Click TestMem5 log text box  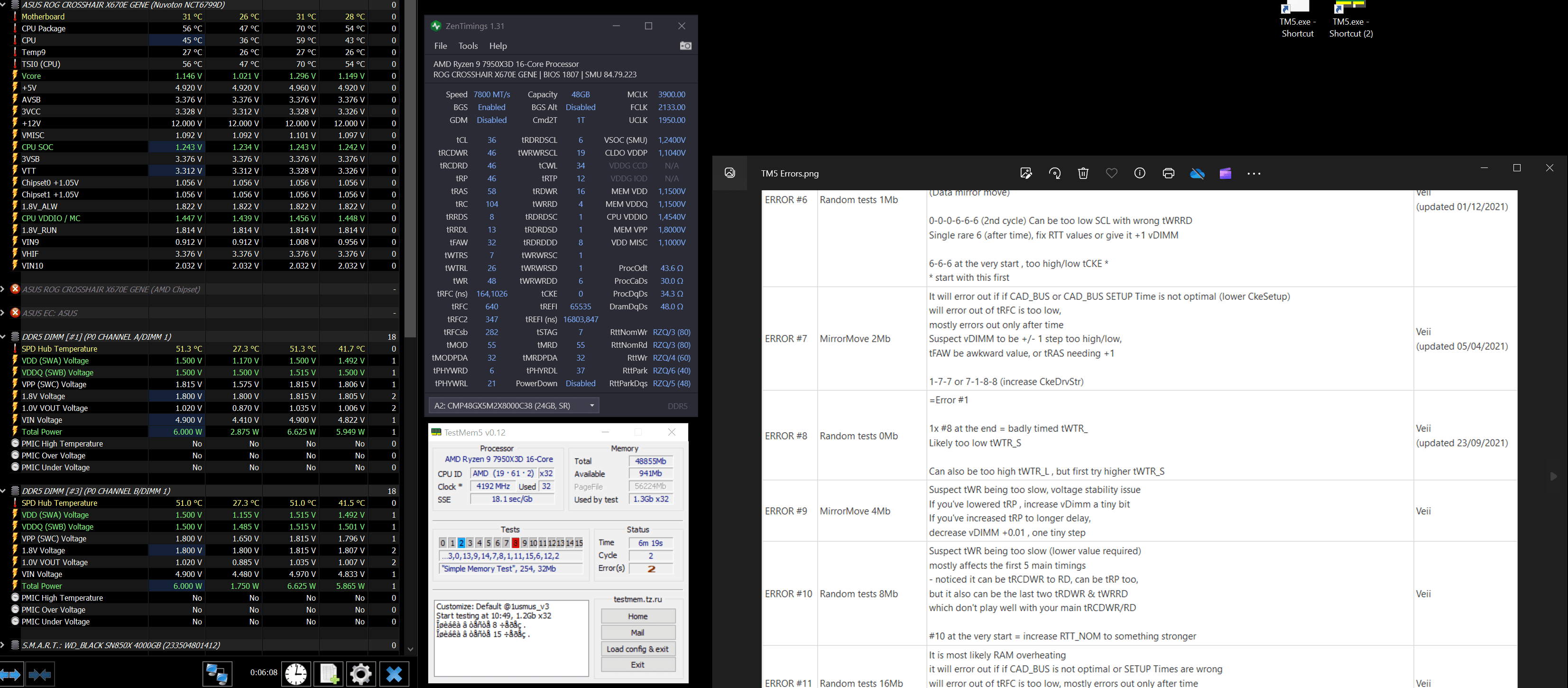point(511,638)
